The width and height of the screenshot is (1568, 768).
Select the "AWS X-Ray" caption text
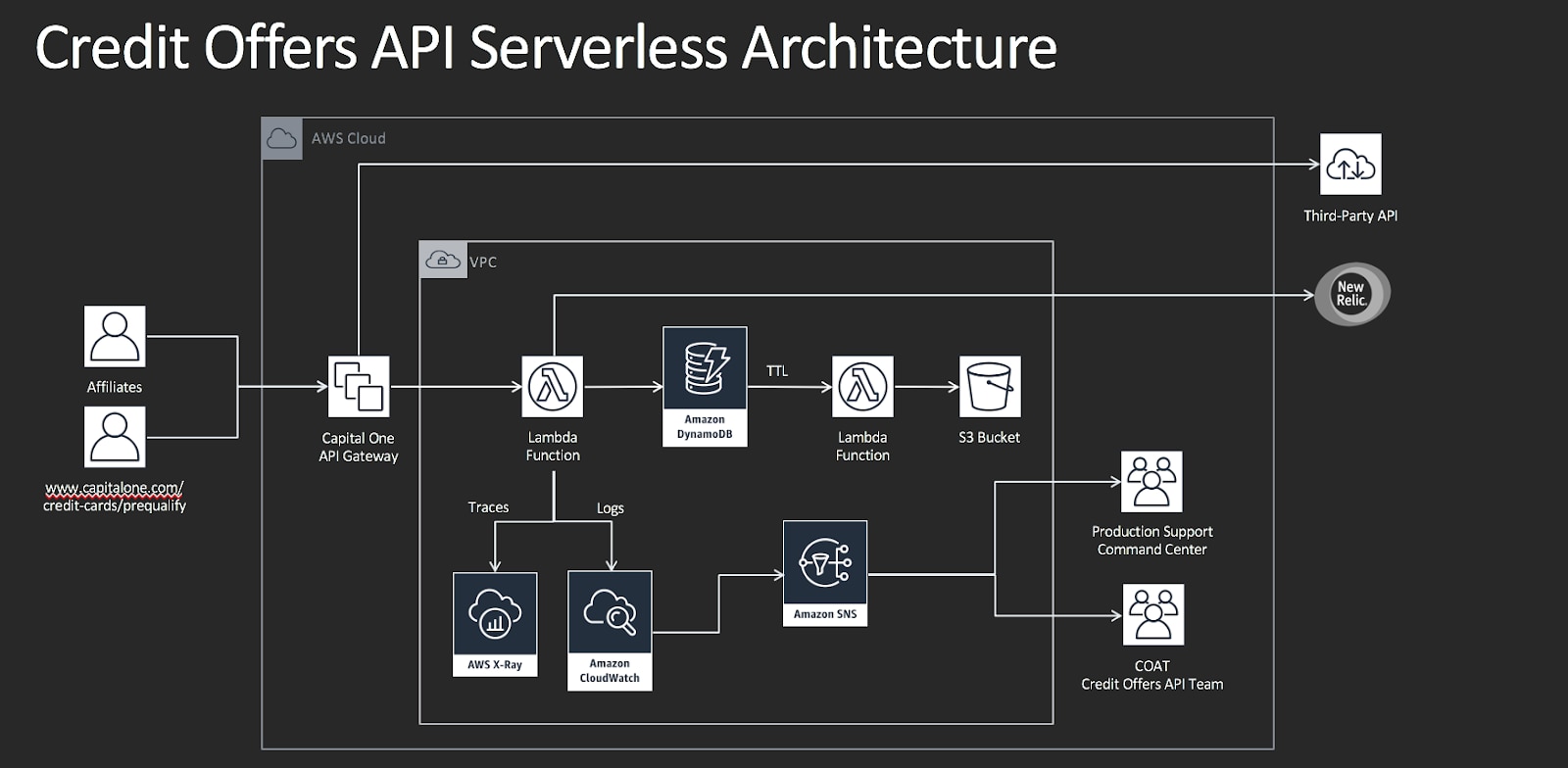click(x=495, y=664)
